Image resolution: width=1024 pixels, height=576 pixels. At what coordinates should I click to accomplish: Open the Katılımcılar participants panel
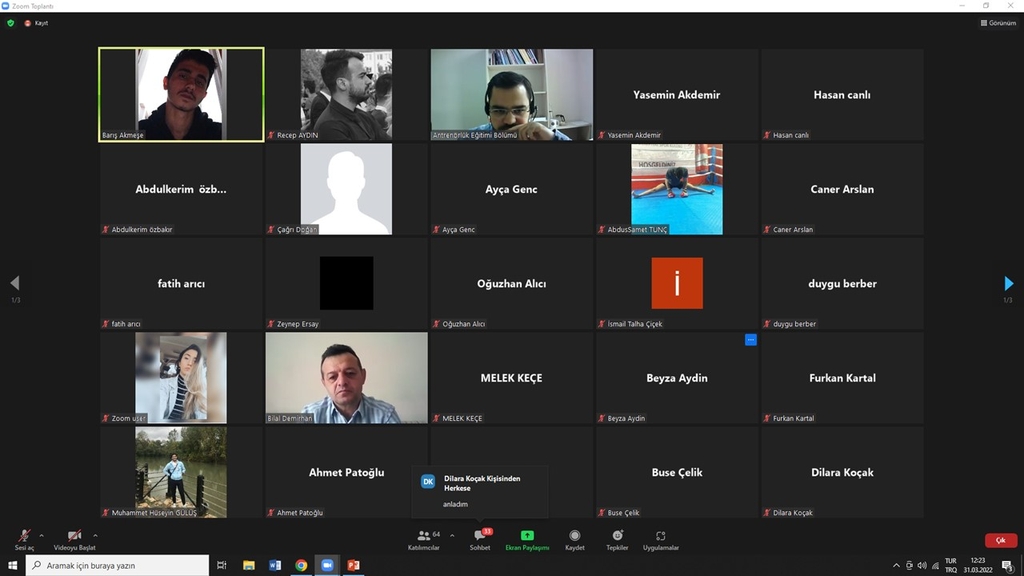pyautogui.click(x=424, y=537)
